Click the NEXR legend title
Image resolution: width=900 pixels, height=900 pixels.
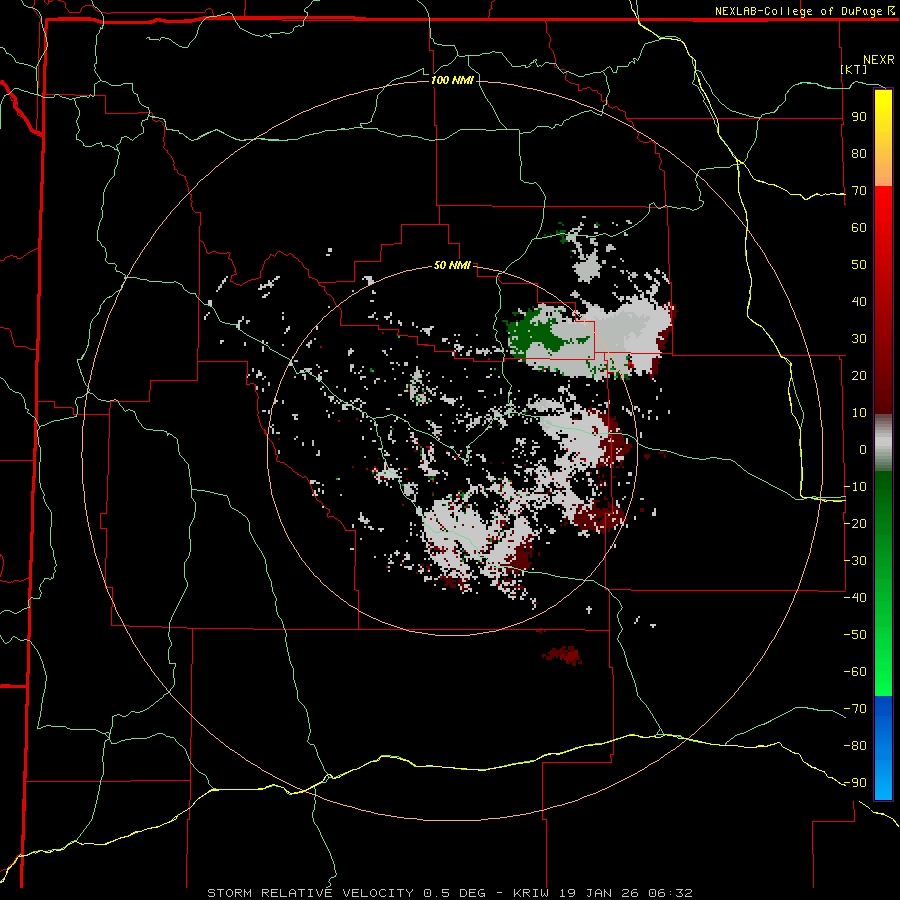(879, 60)
